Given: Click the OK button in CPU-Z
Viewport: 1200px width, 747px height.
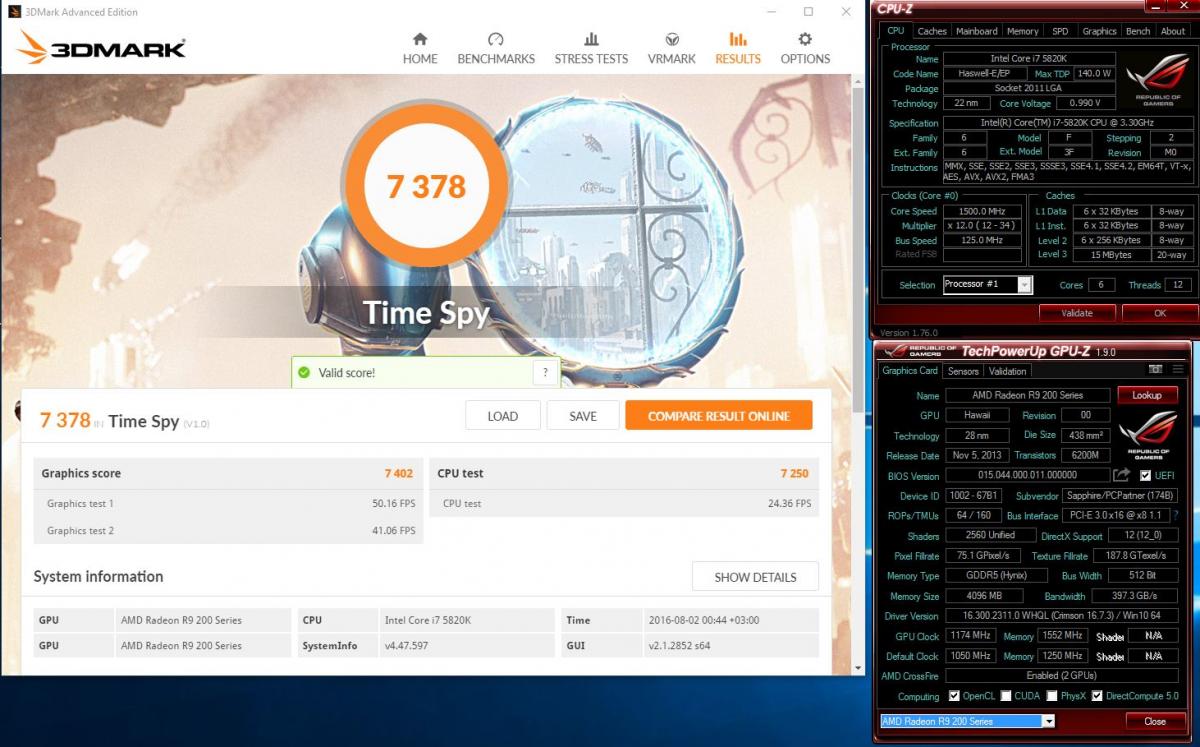Looking at the screenshot, I should click(1159, 313).
